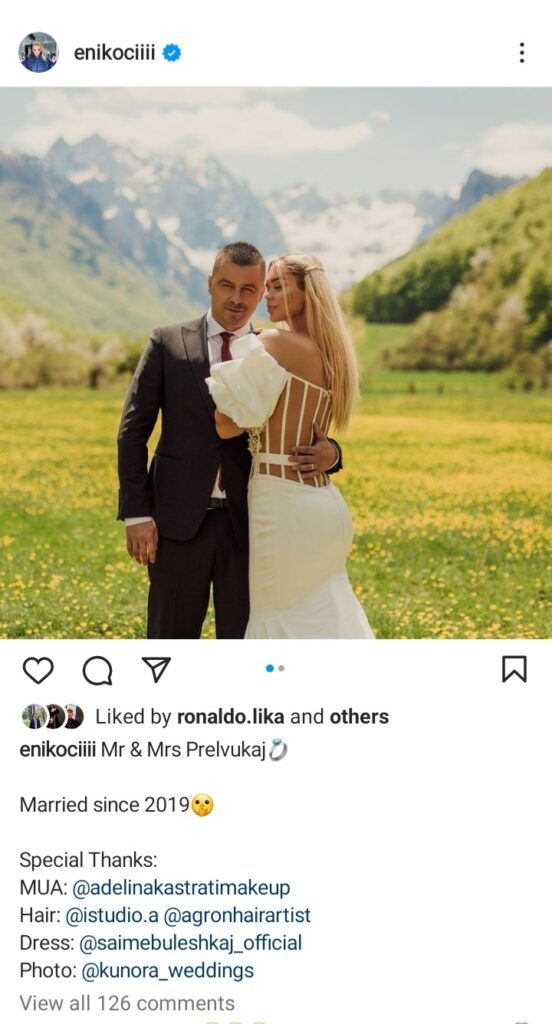This screenshot has height=1024, width=552.
Task: Tap the wedding photo in the post
Action: 276,362
